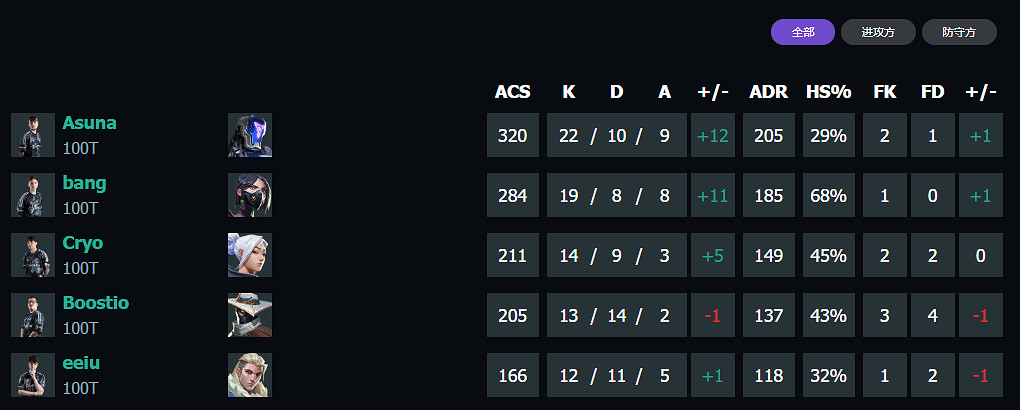Click eeiu's agent icon

click(250, 375)
